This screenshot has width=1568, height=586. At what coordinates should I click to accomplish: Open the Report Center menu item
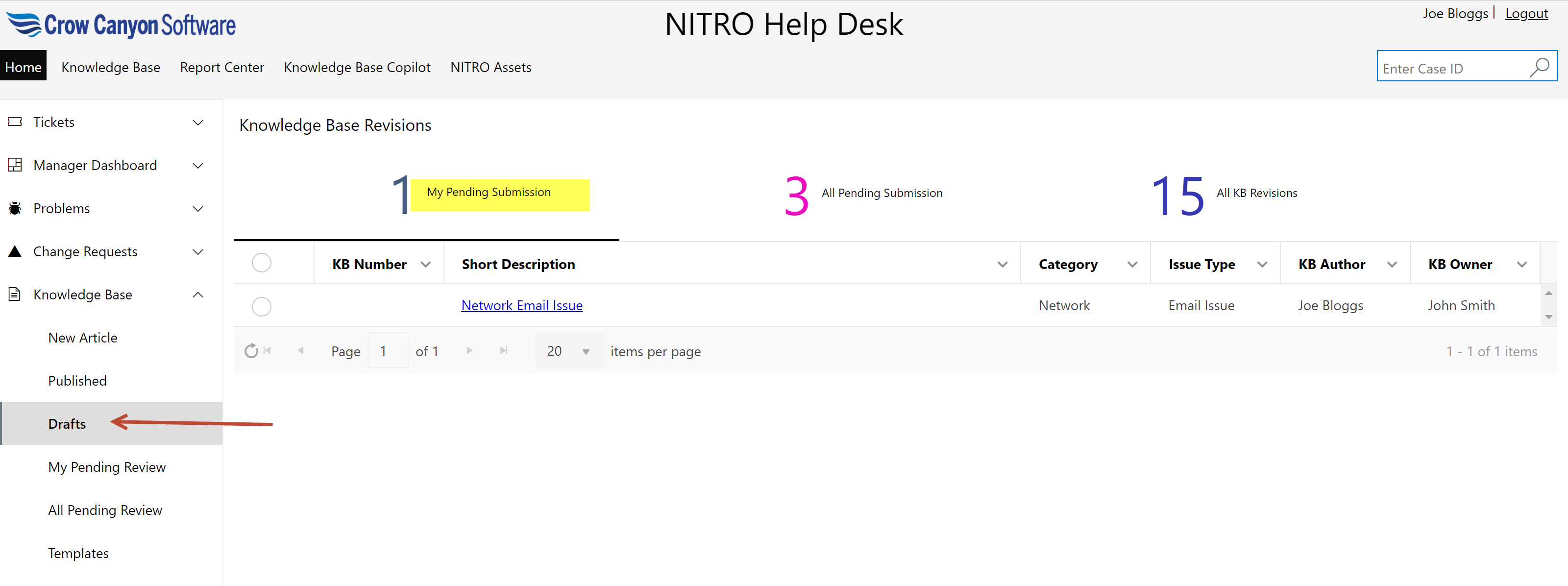(221, 67)
